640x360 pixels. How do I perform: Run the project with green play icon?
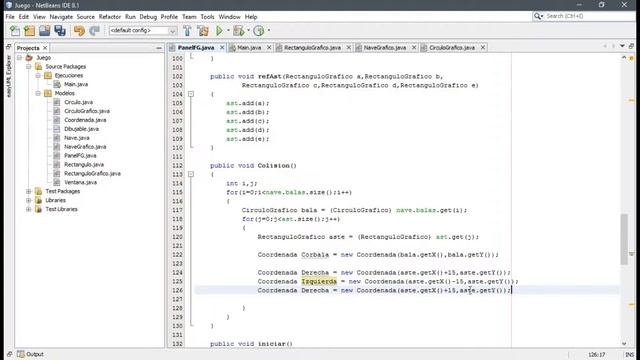(219, 31)
